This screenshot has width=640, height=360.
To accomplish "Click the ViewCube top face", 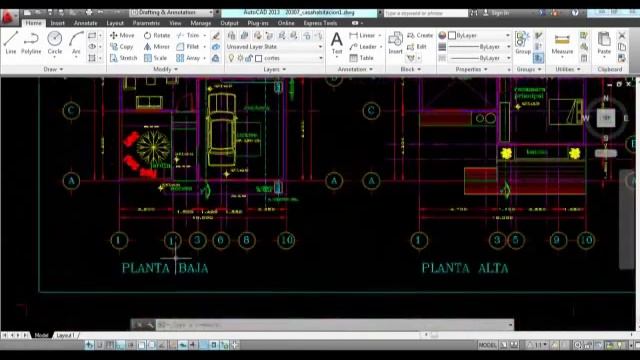I will coord(606,118).
